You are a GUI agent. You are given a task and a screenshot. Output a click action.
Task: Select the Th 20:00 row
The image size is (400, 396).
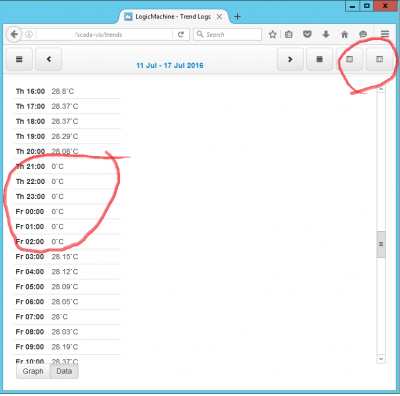67,151
